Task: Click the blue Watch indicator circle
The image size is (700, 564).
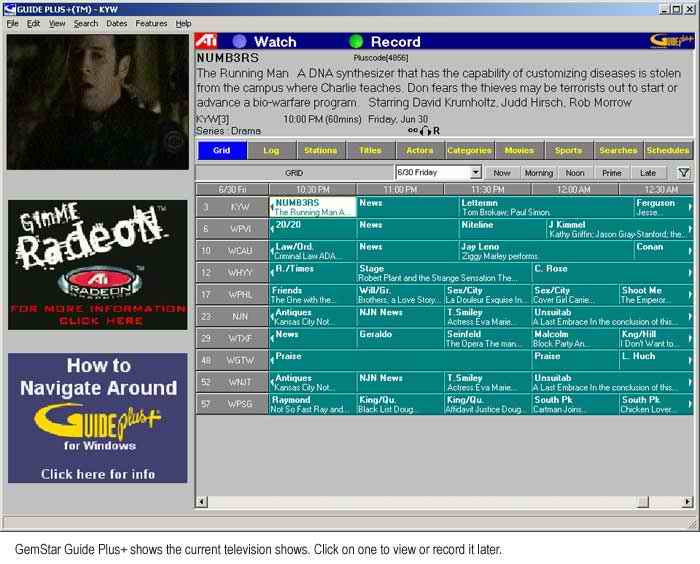Action: tap(239, 42)
